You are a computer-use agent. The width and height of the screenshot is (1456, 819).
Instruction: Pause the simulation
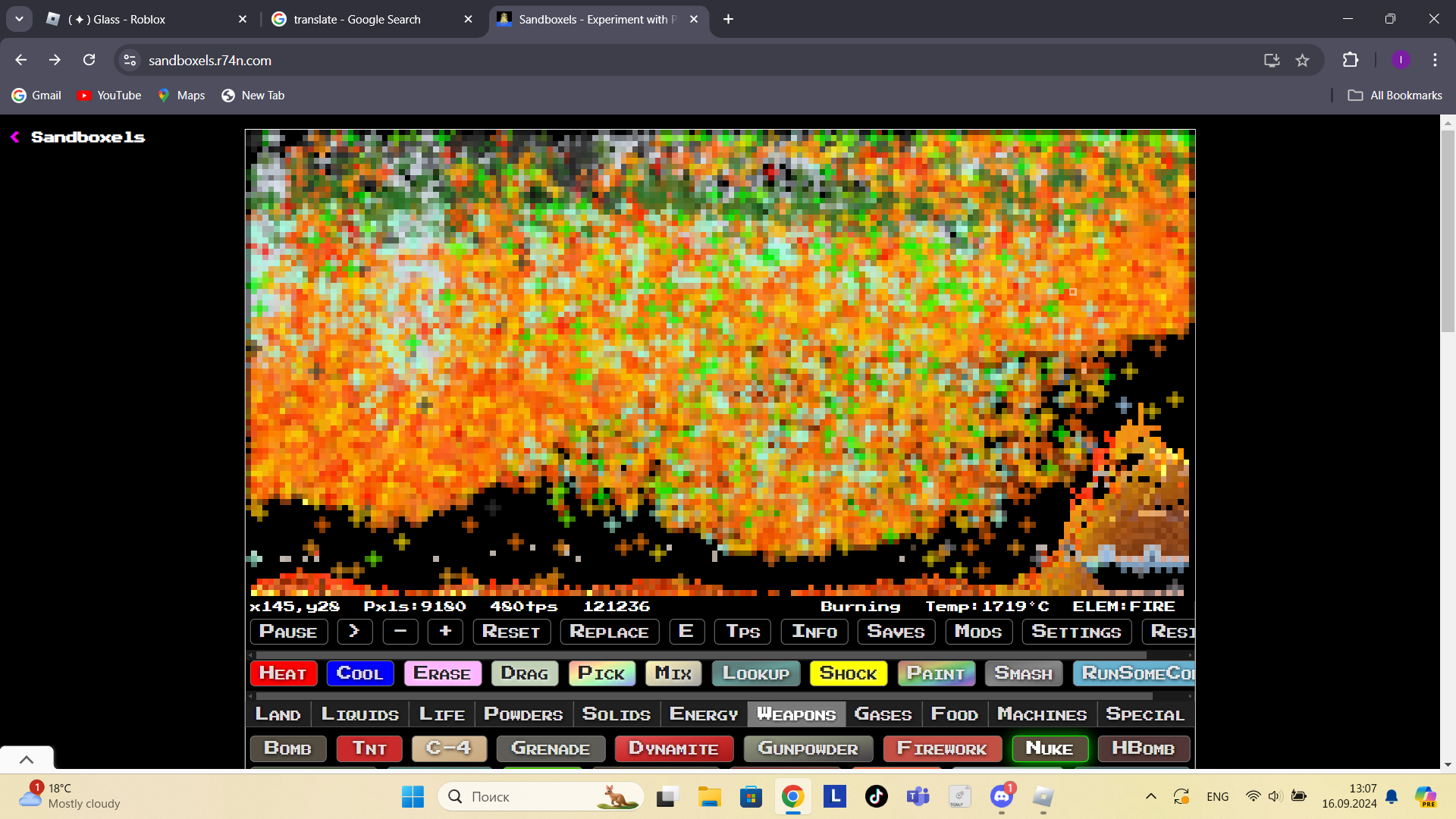[288, 632]
